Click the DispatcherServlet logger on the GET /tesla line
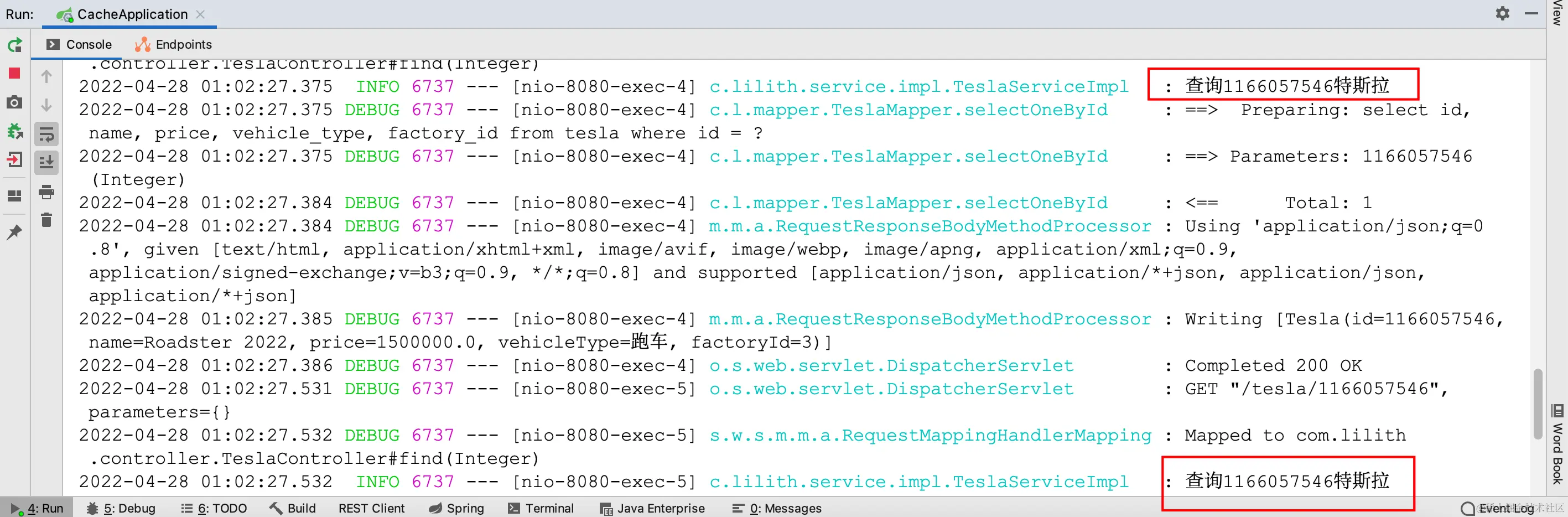Image resolution: width=1568 pixels, height=517 pixels. 891,389
